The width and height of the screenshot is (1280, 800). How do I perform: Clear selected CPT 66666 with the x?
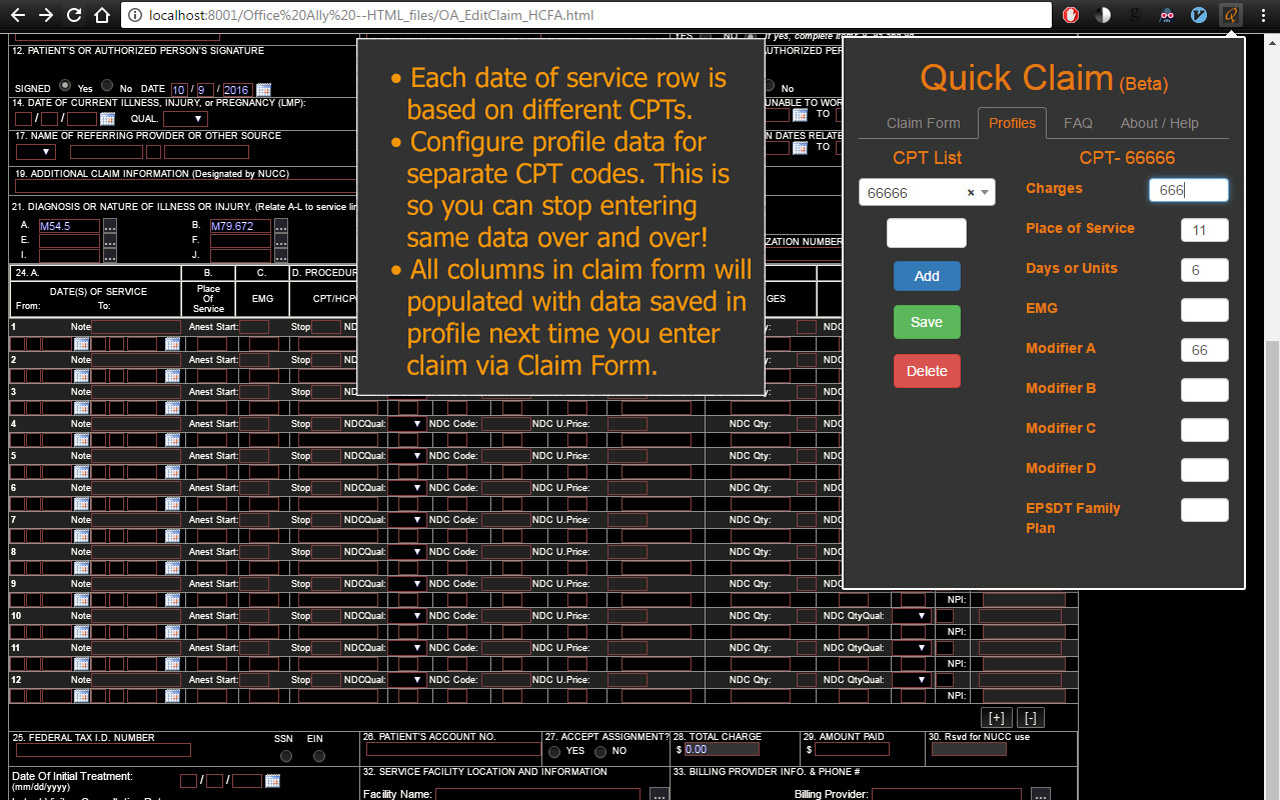(x=971, y=192)
